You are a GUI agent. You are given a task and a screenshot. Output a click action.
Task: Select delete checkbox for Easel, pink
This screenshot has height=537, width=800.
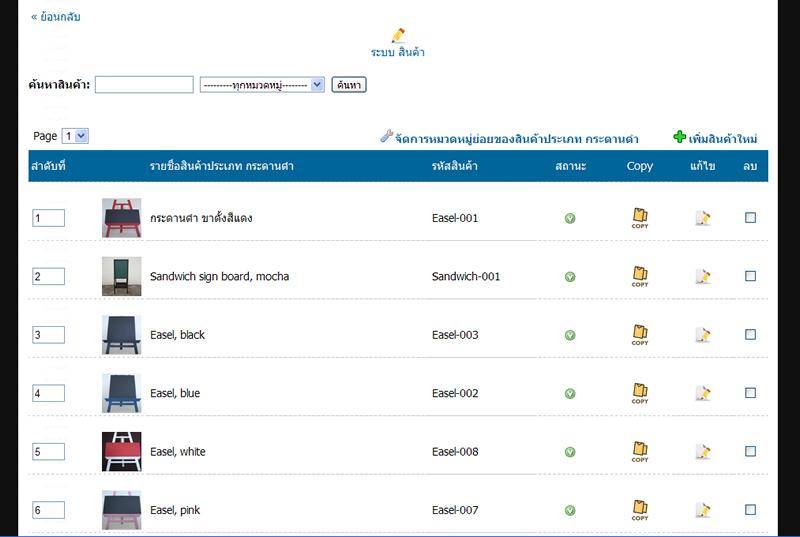(751, 510)
